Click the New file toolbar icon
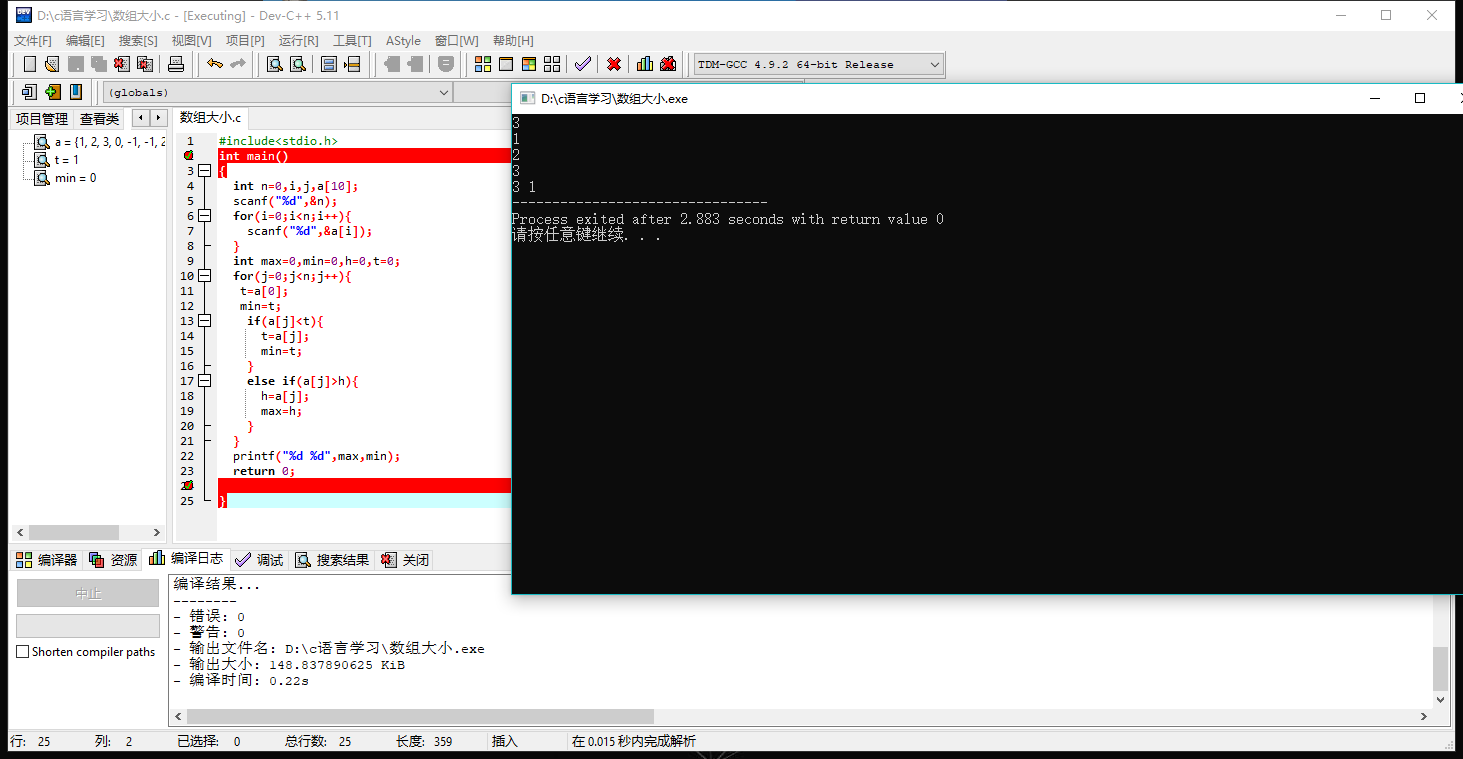This screenshot has width=1463, height=759. point(30,64)
